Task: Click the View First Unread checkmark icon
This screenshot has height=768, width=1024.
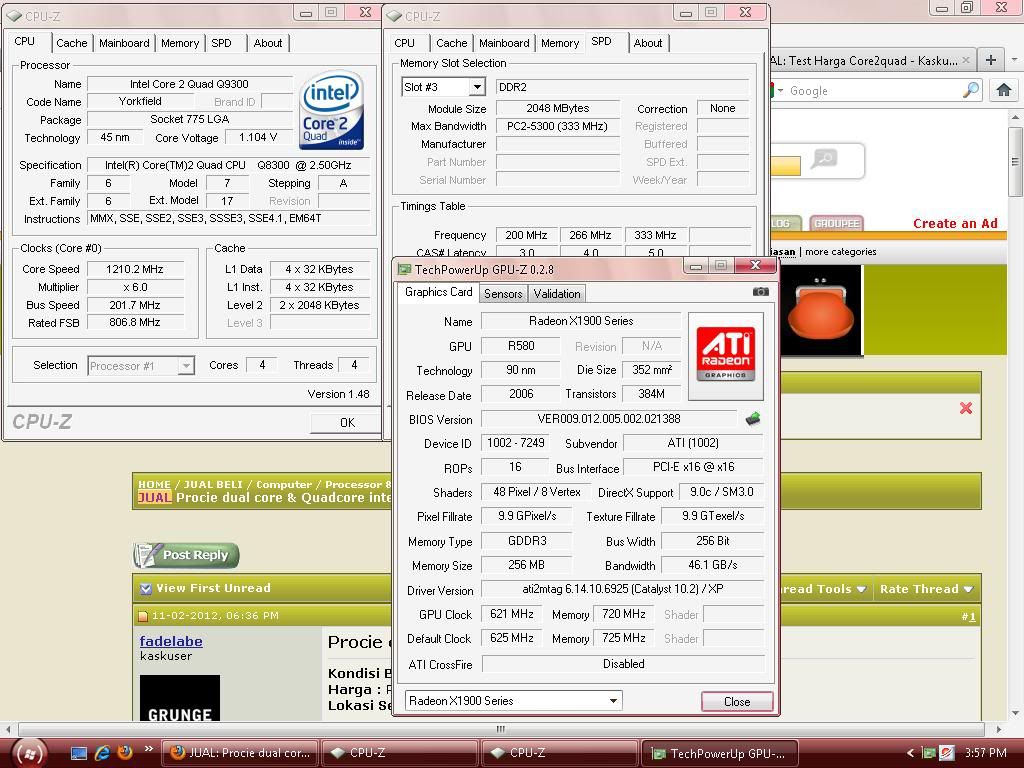Action: pos(146,588)
